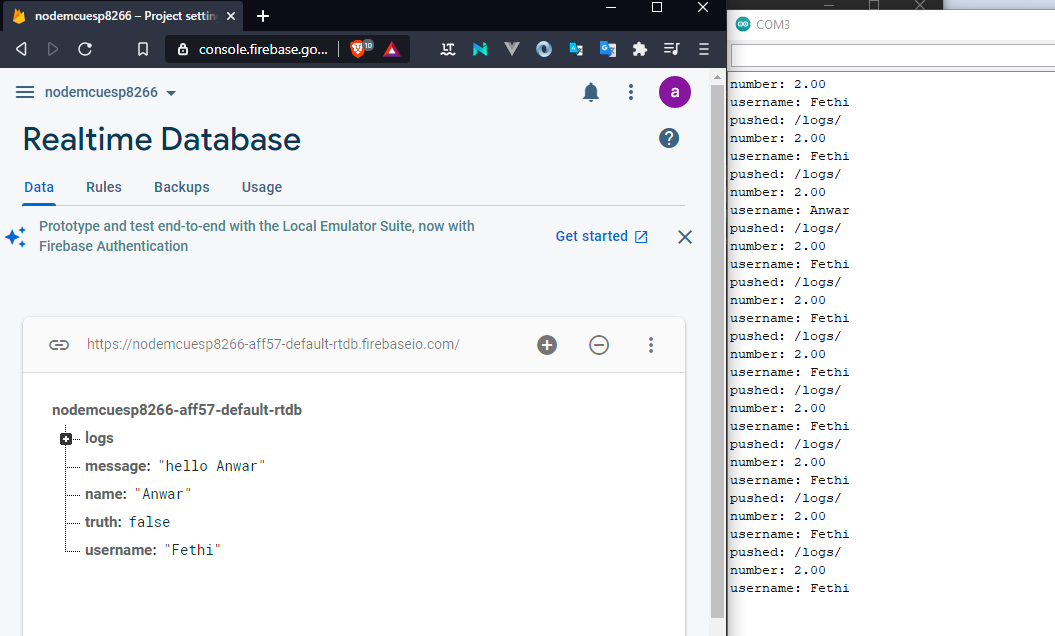This screenshot has height=636, width=1055.
Task: Collapse all nodes with the minus icon
Action: (x=599, y=345)
